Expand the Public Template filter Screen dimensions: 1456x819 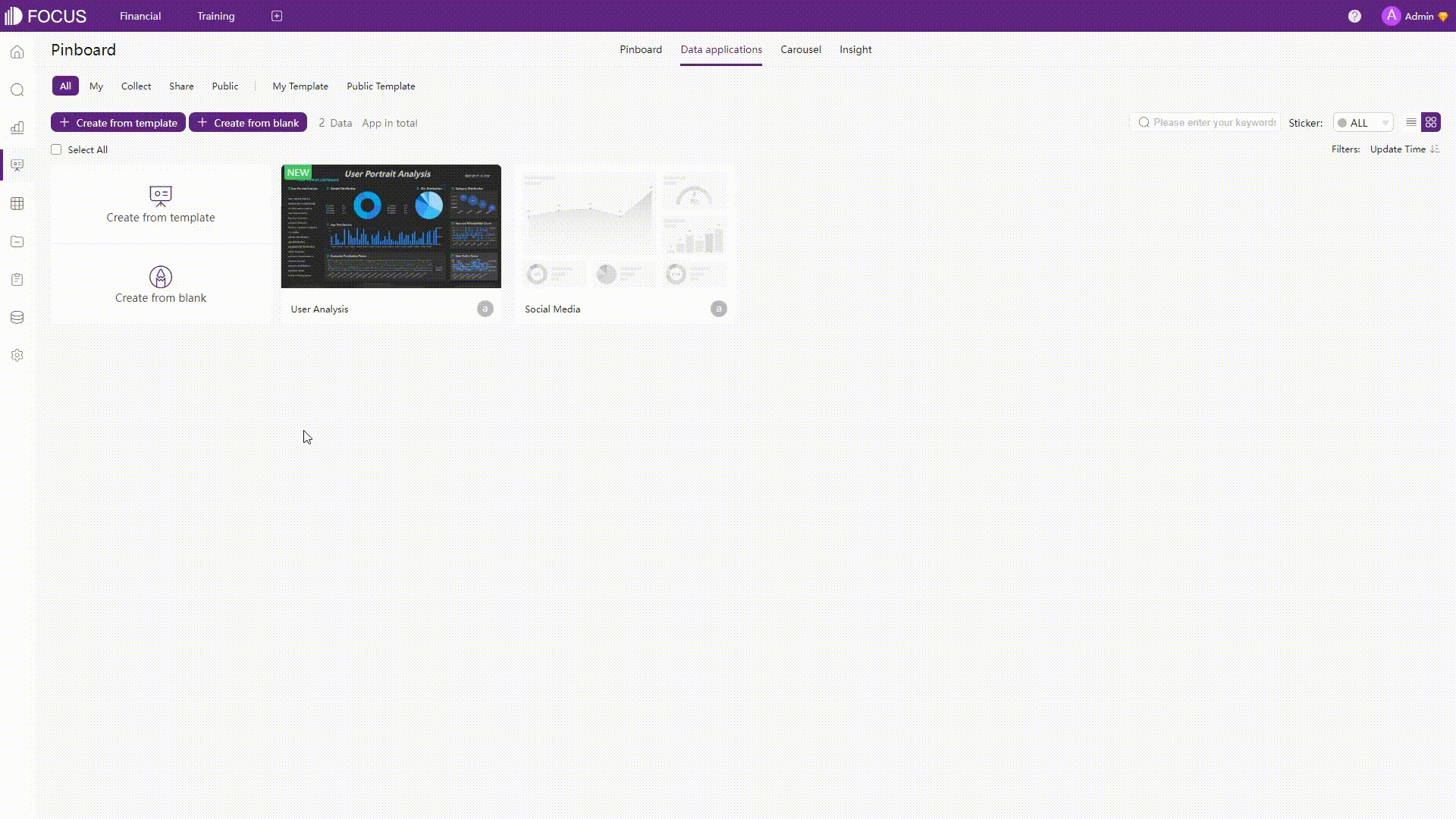pyautogui.click(x=381, y=85)
